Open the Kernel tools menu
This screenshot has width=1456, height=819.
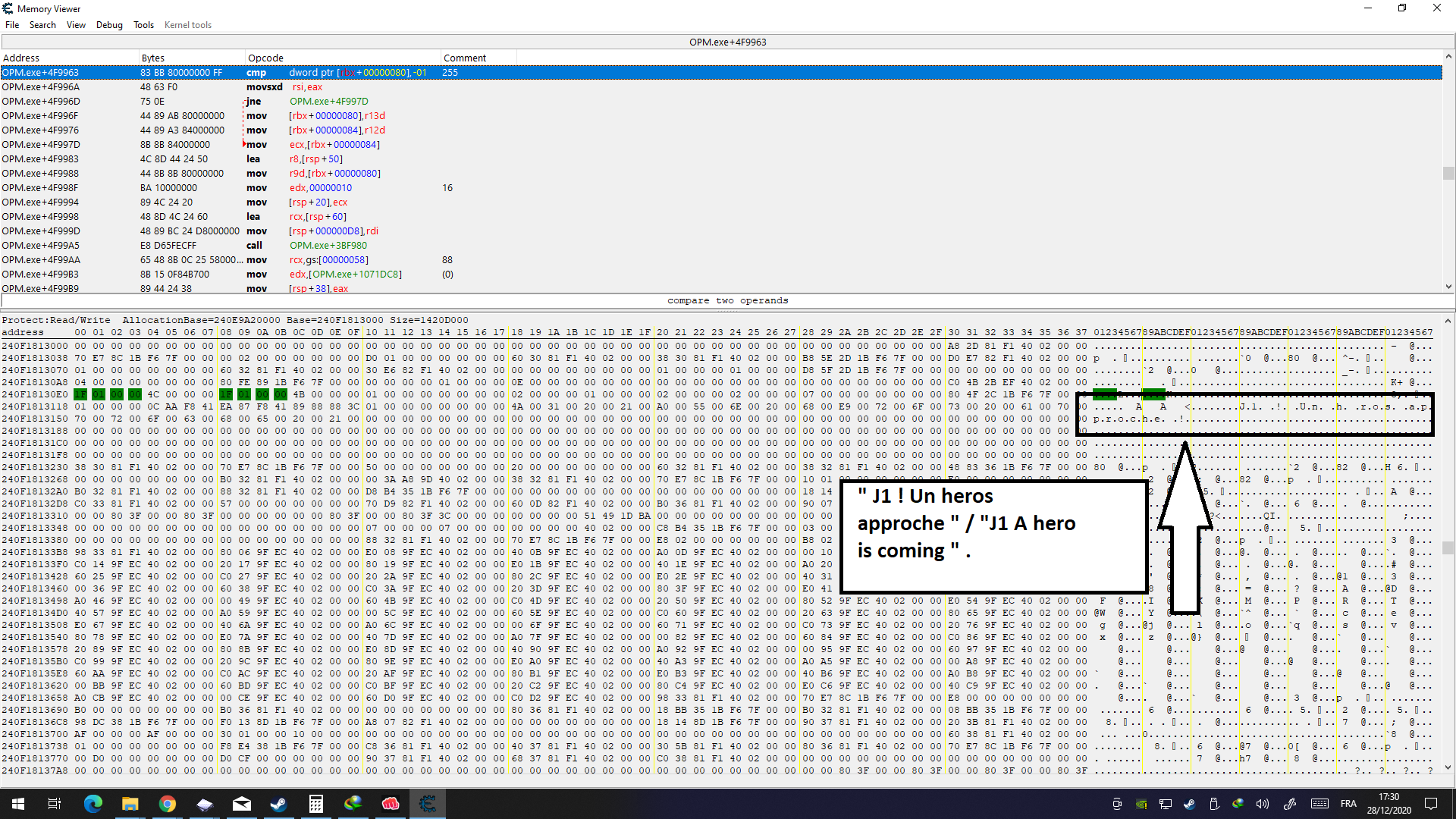(x=187, y=25)
